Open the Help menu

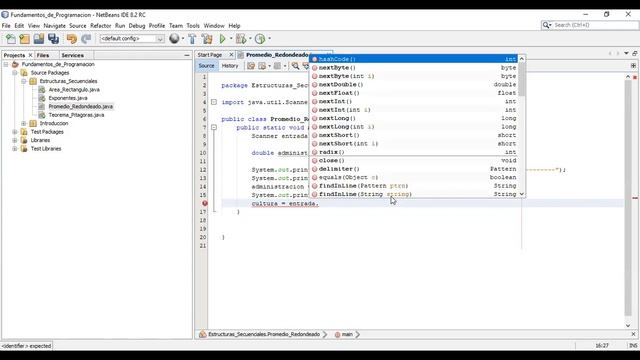click(x=234, y=26)
